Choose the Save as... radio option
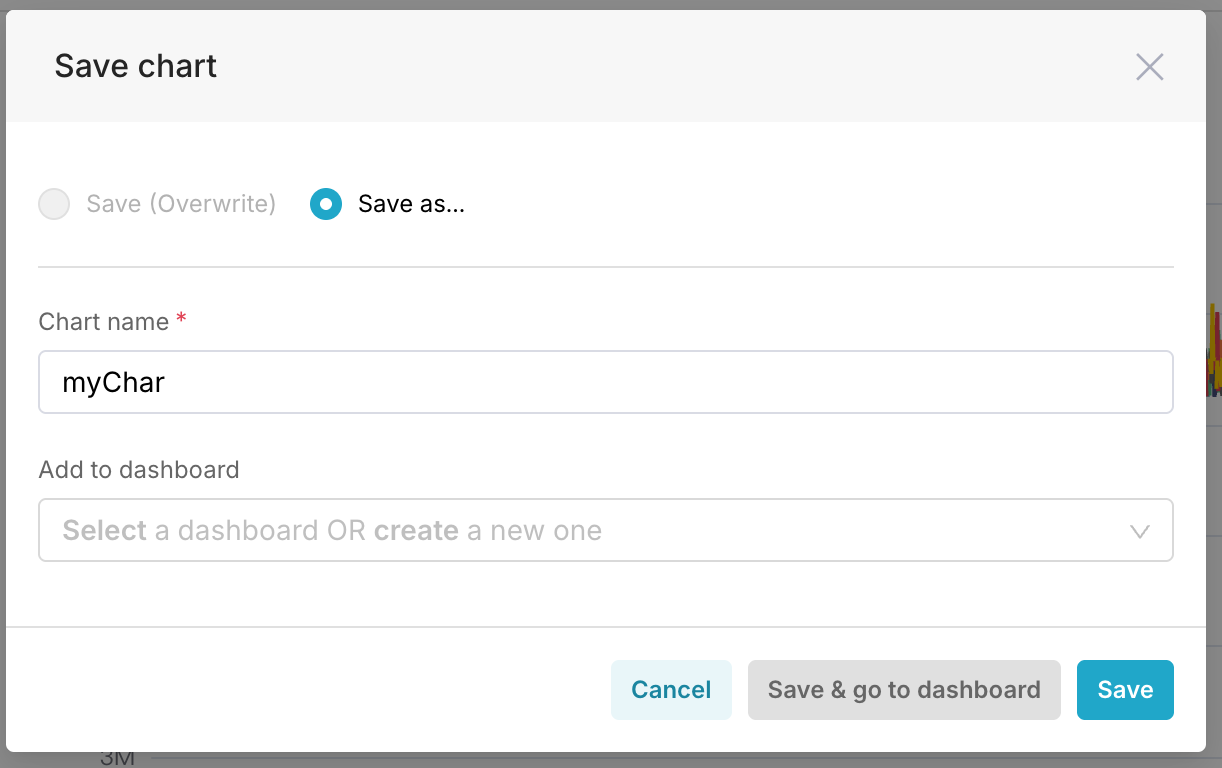This screenshot has height=768, width=1222. [326, 204]
